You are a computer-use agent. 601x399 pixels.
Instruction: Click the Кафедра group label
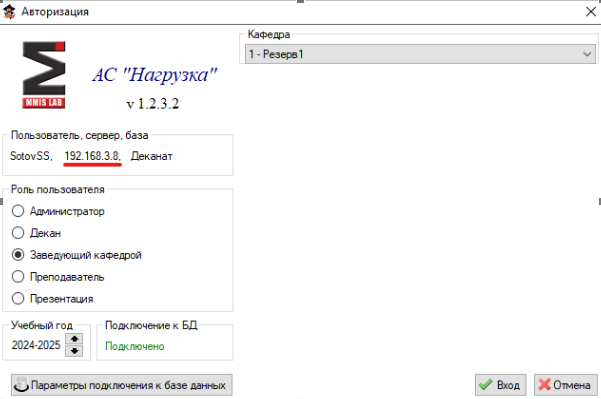pyautogui.click(x=269, y=34)
